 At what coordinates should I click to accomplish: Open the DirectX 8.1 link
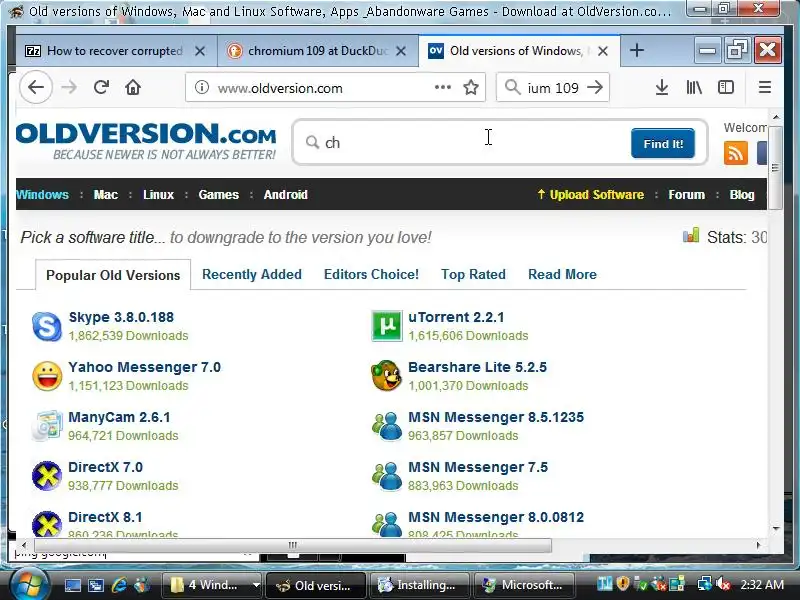pos(105,517)
